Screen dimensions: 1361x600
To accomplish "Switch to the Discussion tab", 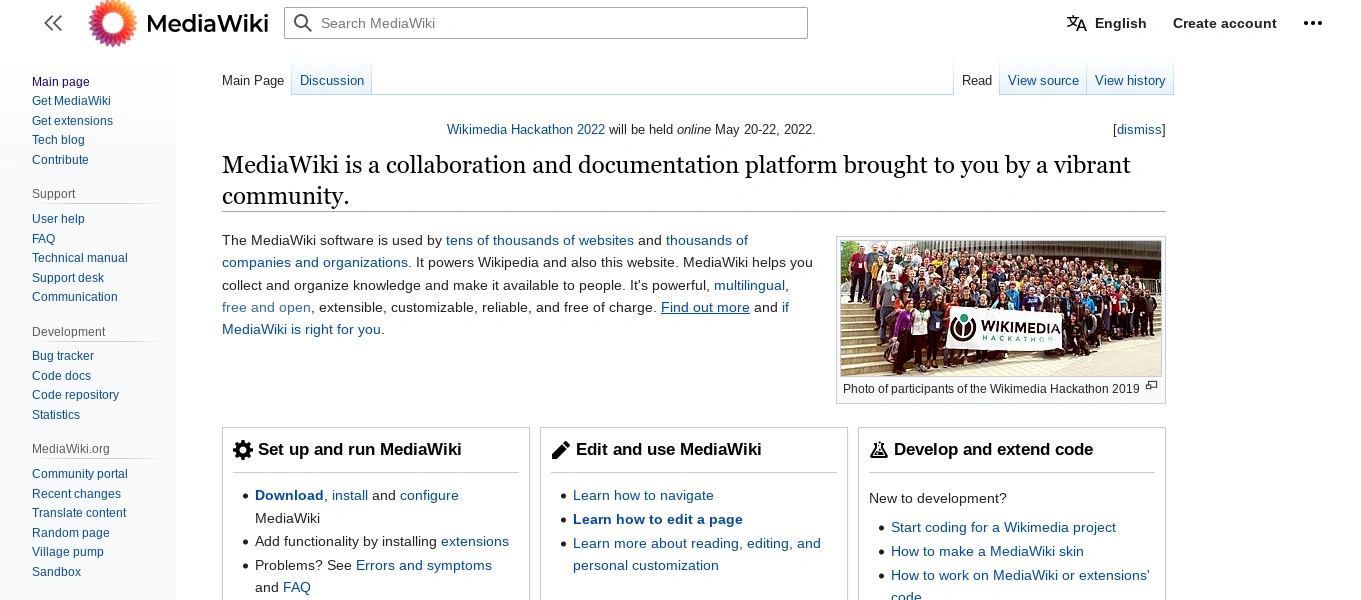I will pos(332,80).
